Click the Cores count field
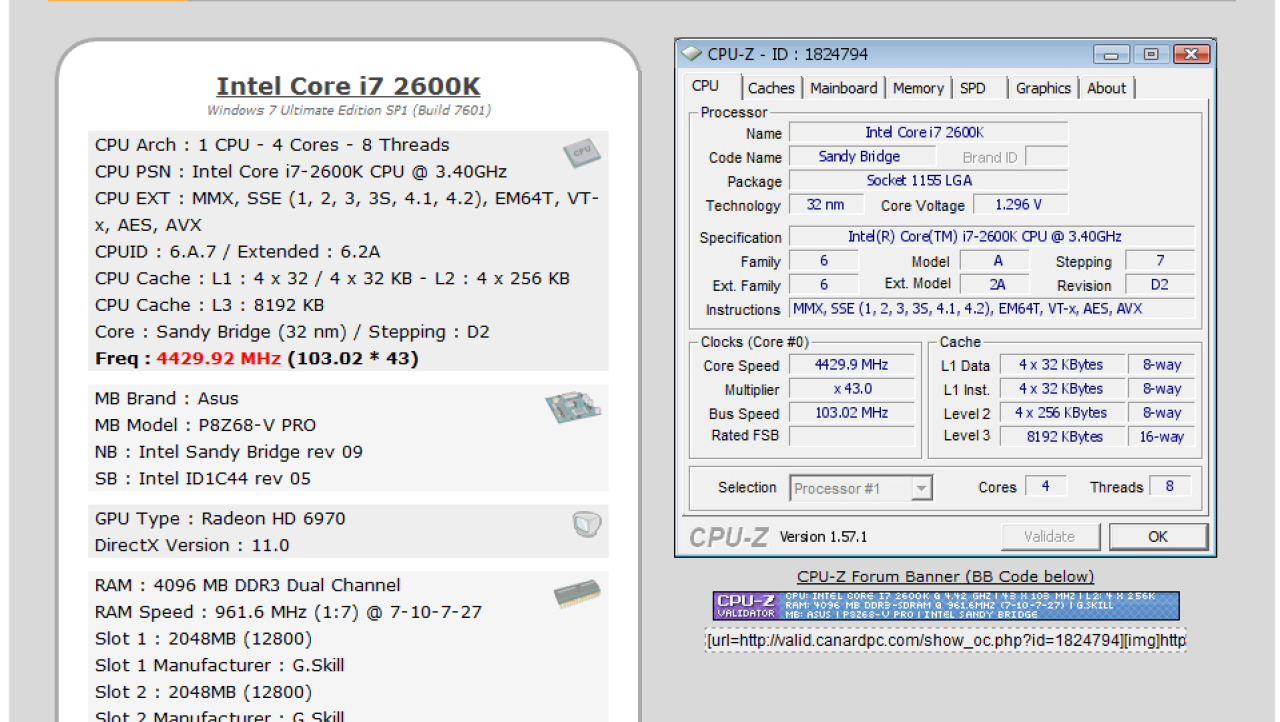This screenshot has width=1280, height=722. pos(1046,487)
